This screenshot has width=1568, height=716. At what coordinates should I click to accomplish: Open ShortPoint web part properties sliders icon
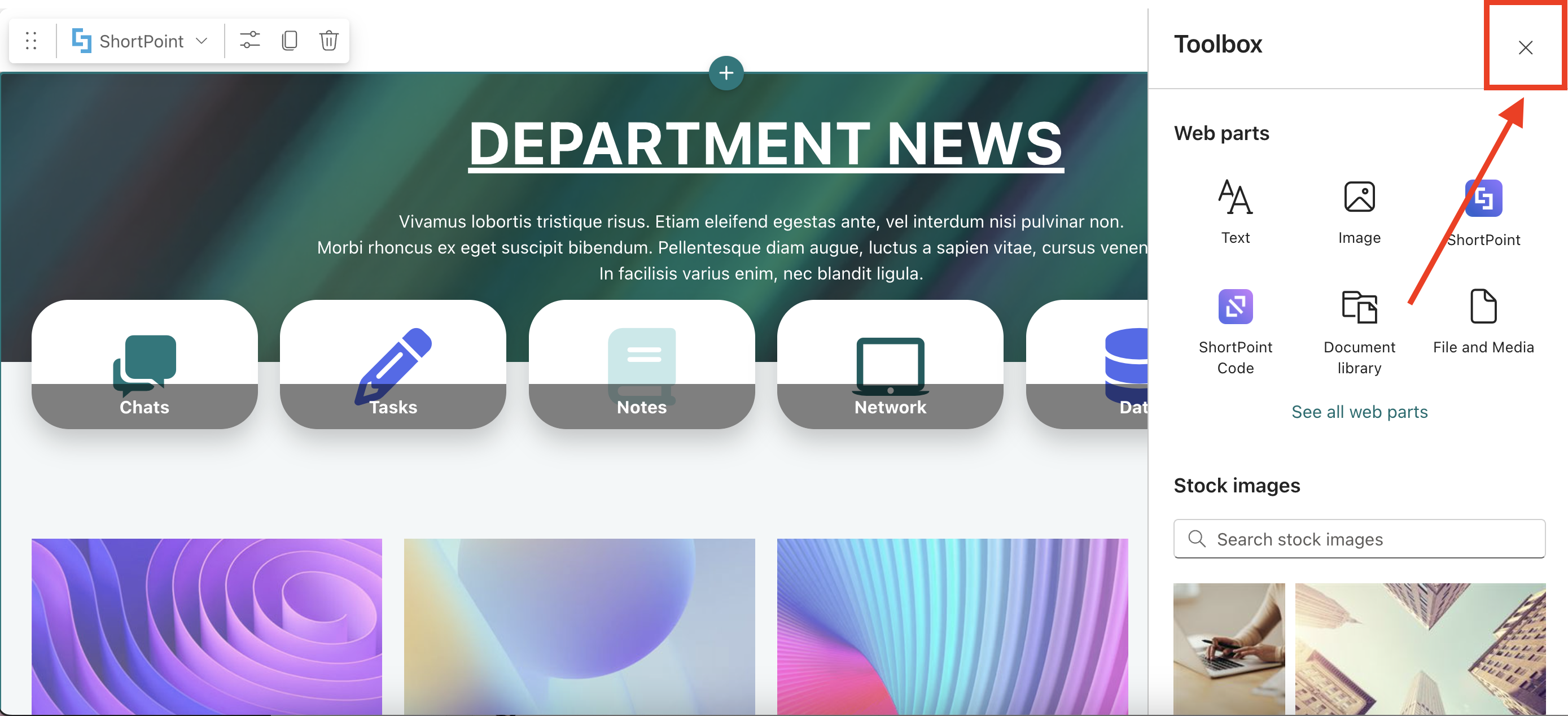point(249,41)
